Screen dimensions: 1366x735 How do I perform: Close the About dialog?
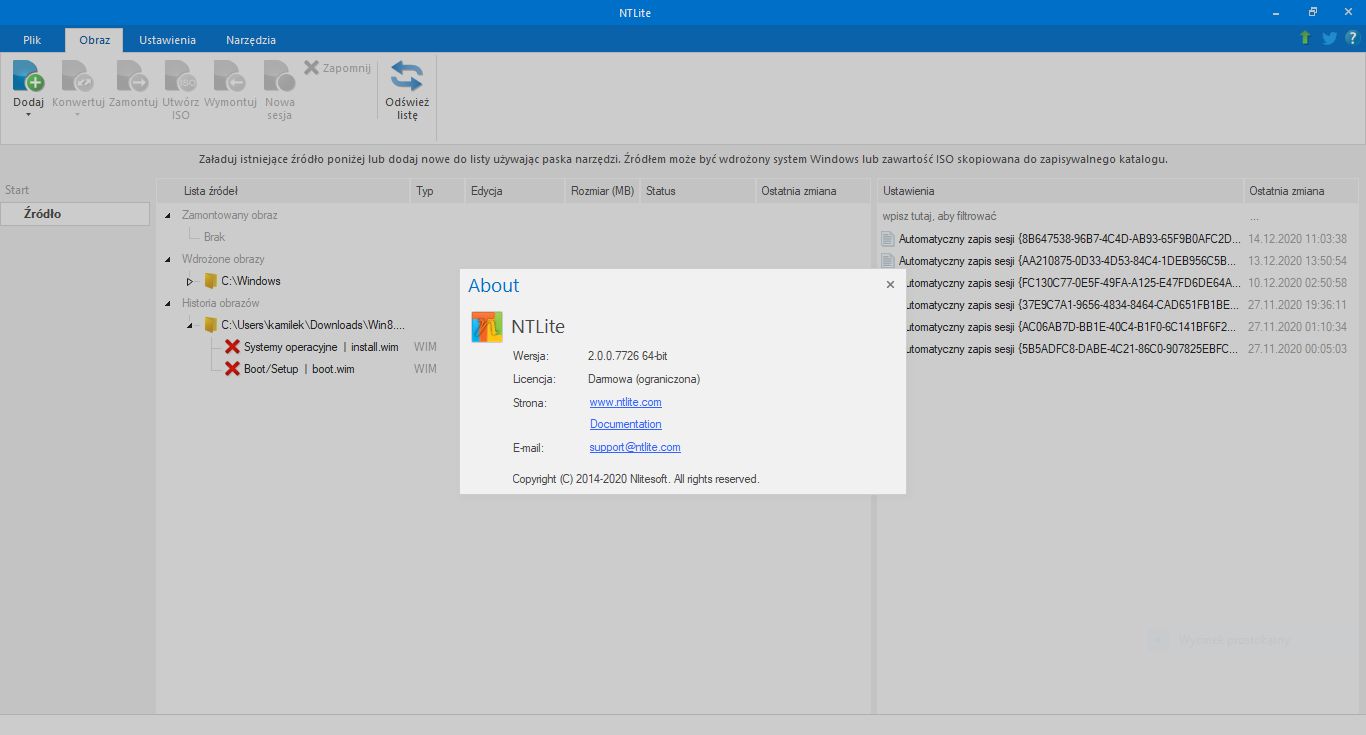coord(890,285)
